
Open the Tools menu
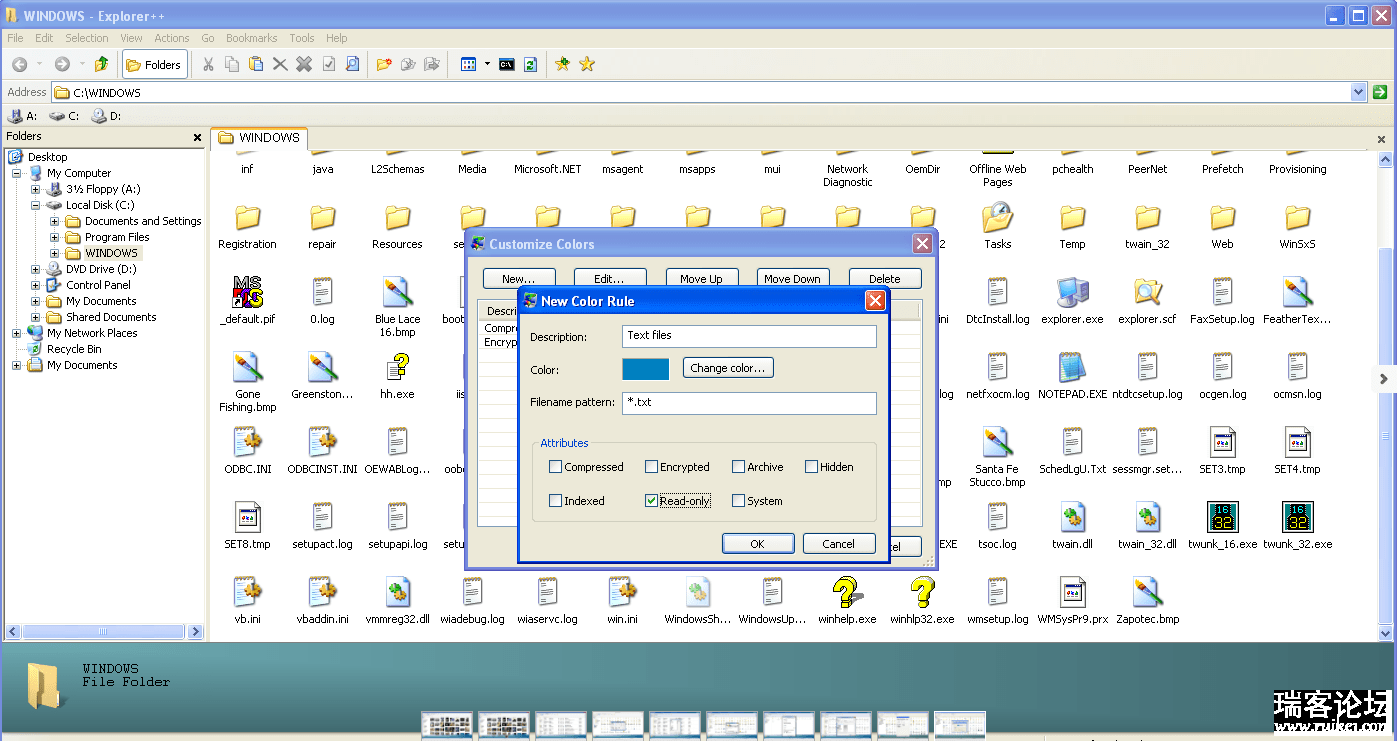(x=302, y=38)
